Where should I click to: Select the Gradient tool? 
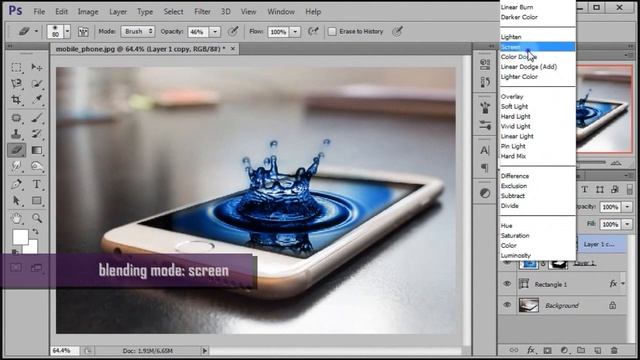coord(37,150)
